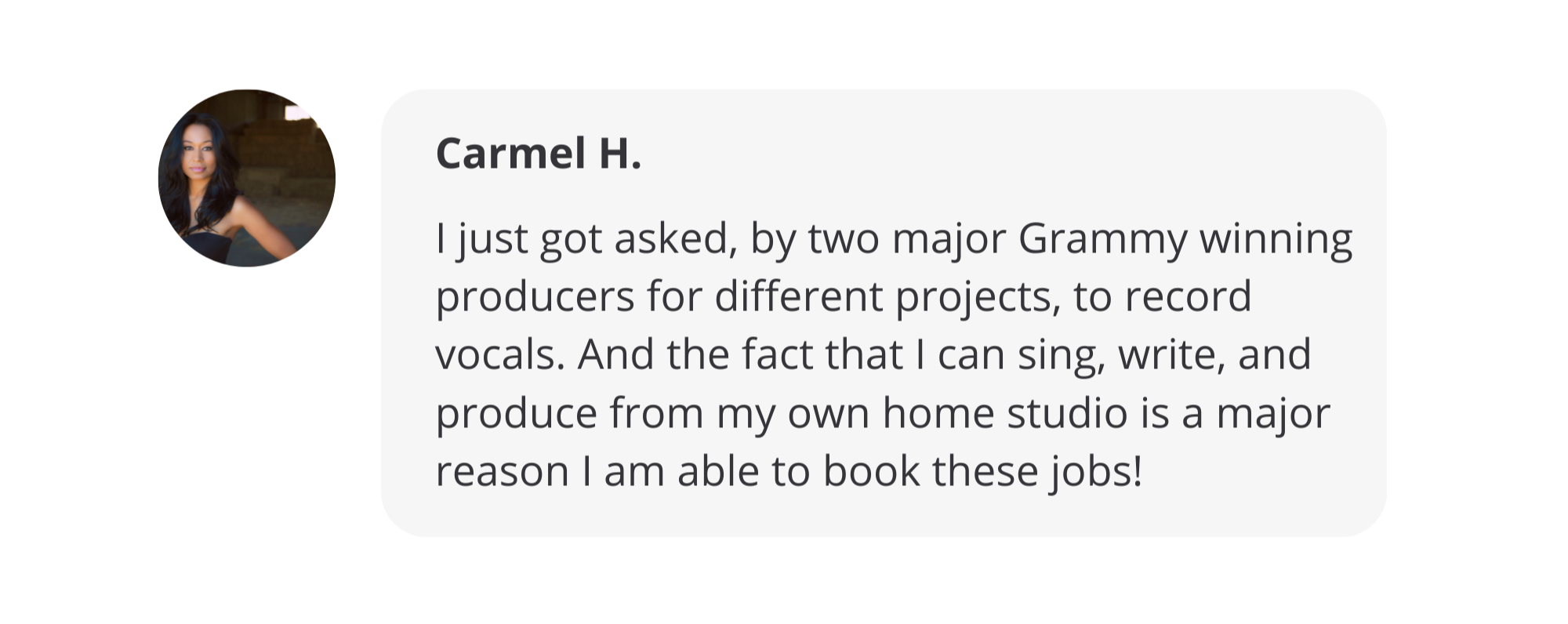Click the word 'projects' in the second line
The width and height of the screenshot is (1568, 624).
click(x=976, y=298)
